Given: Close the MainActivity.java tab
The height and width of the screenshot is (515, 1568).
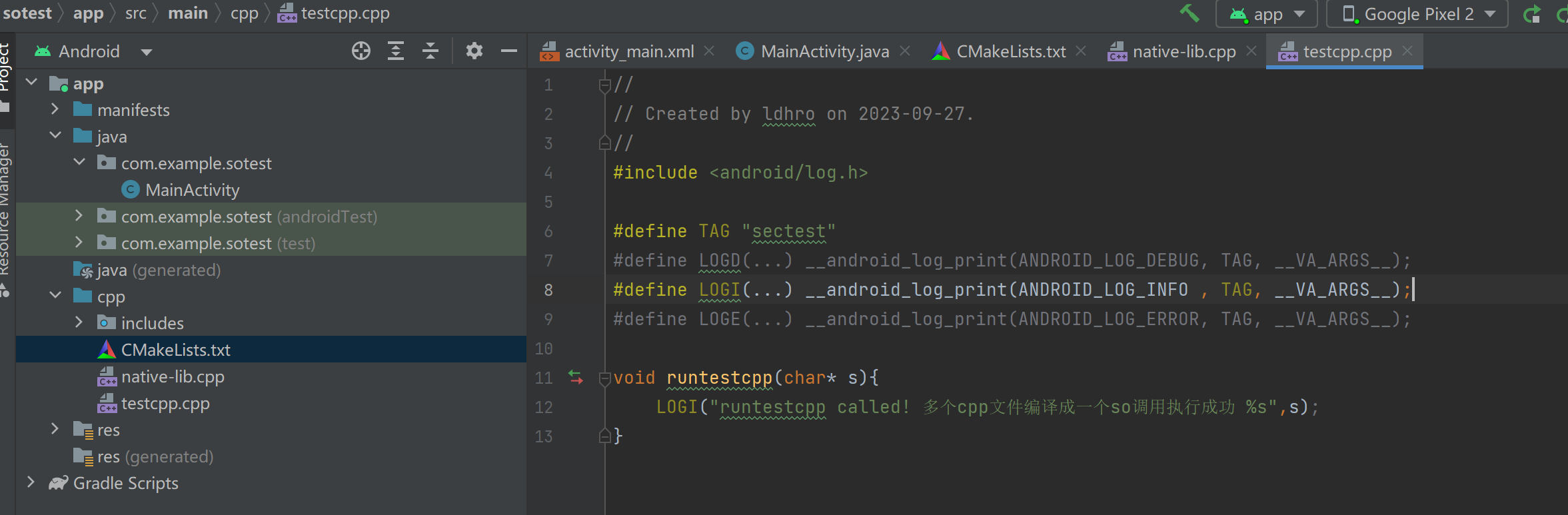Looking at the screenshot, I should (905, 51).
